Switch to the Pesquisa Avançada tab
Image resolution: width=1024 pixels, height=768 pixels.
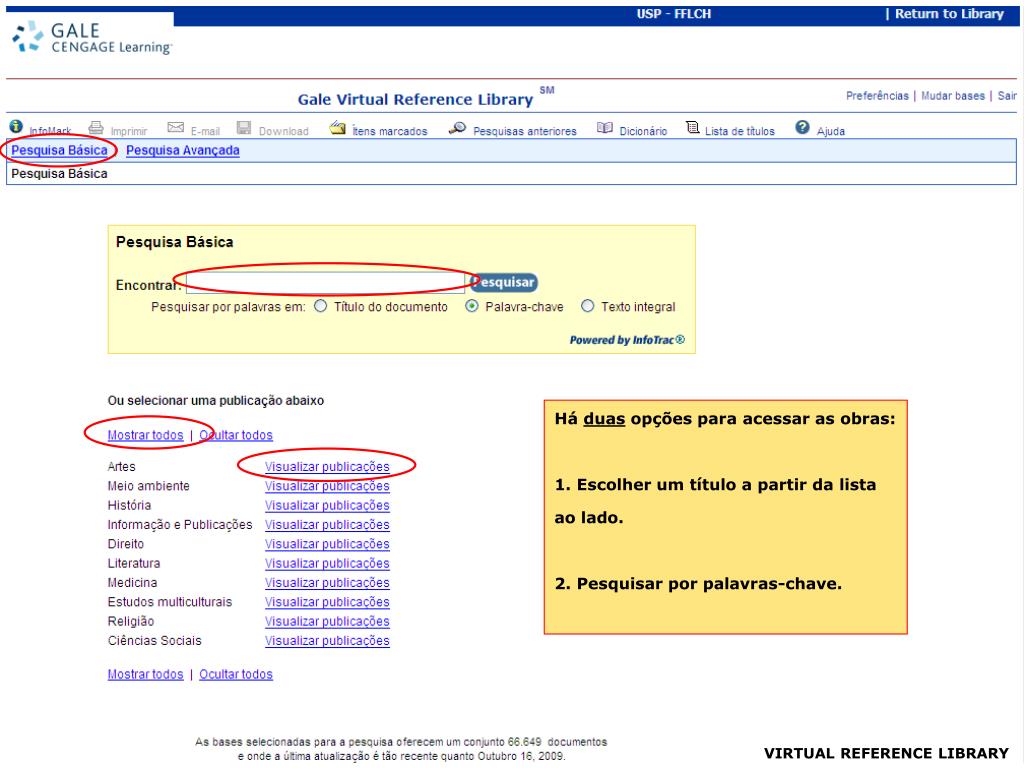[183, 150]
